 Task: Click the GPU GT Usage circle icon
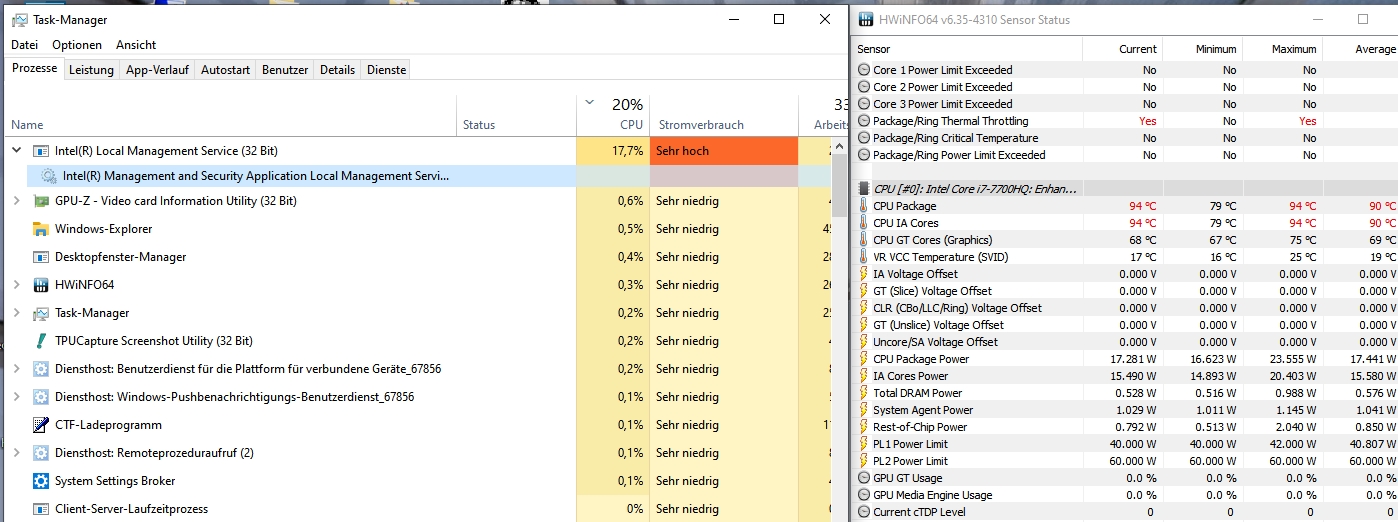click(x=864, y=478)
